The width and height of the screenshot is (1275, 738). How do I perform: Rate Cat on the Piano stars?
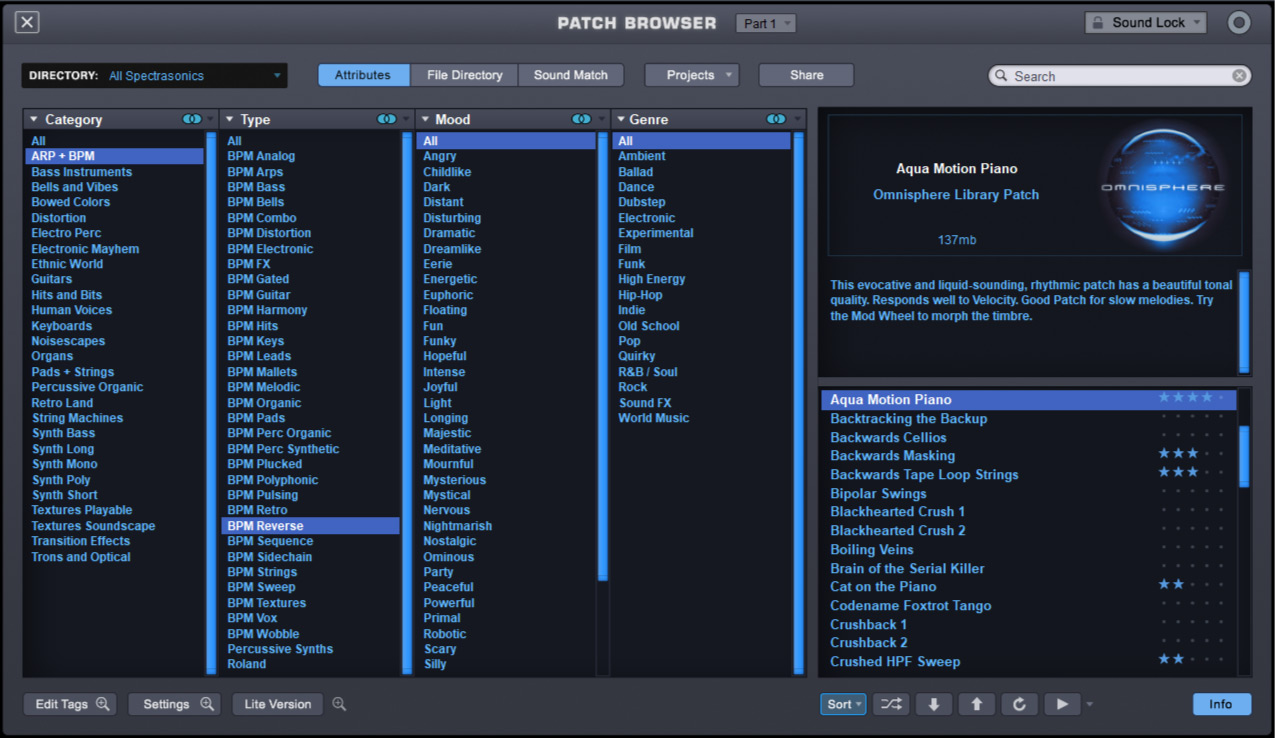[1191, 585]
